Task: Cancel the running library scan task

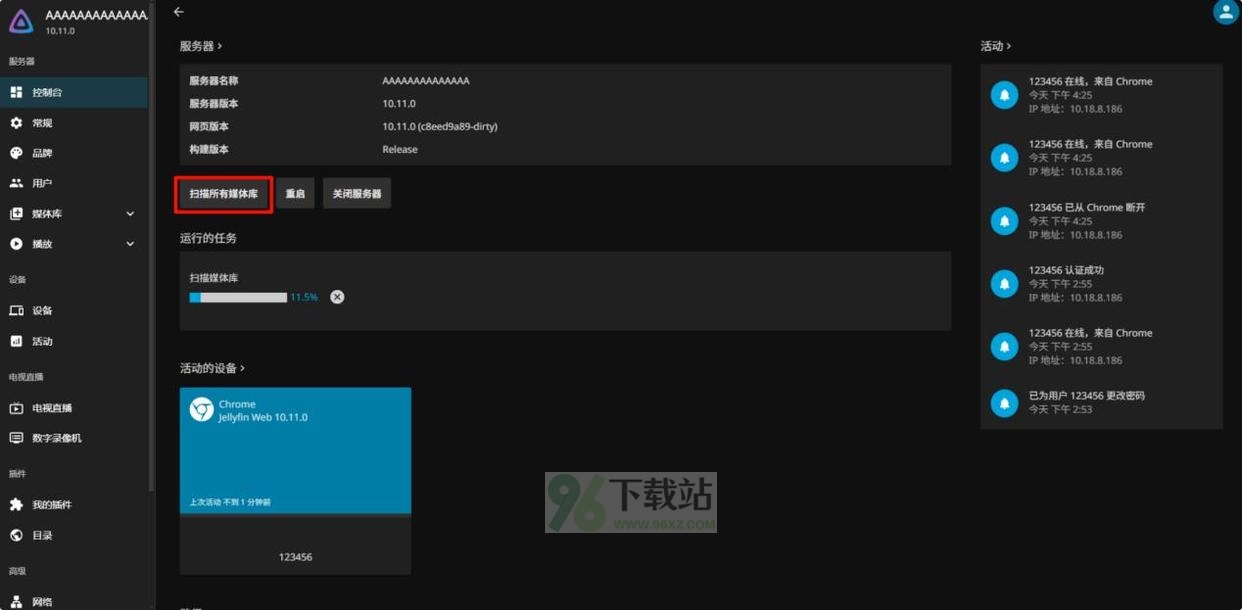Action: click(x=337, y=297)
